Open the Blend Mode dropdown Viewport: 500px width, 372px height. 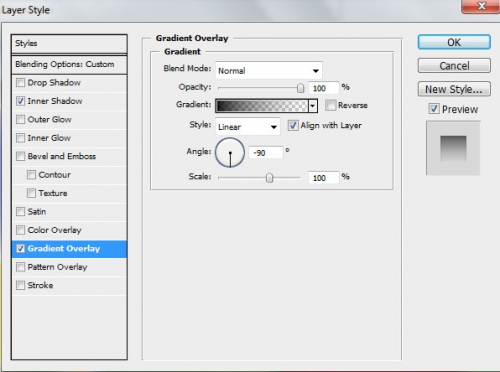click(x=269, y=70)
